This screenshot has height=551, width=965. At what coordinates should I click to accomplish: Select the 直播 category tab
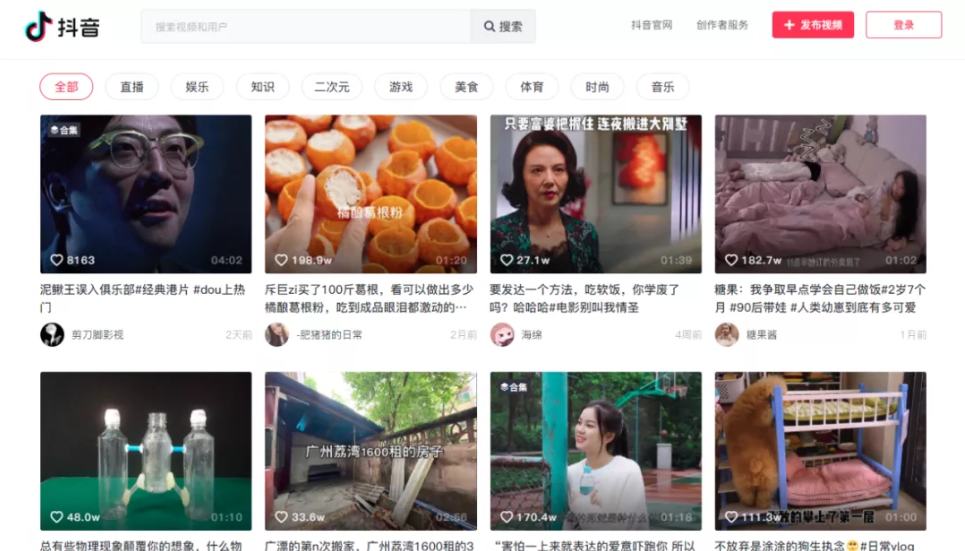point(132,87)
